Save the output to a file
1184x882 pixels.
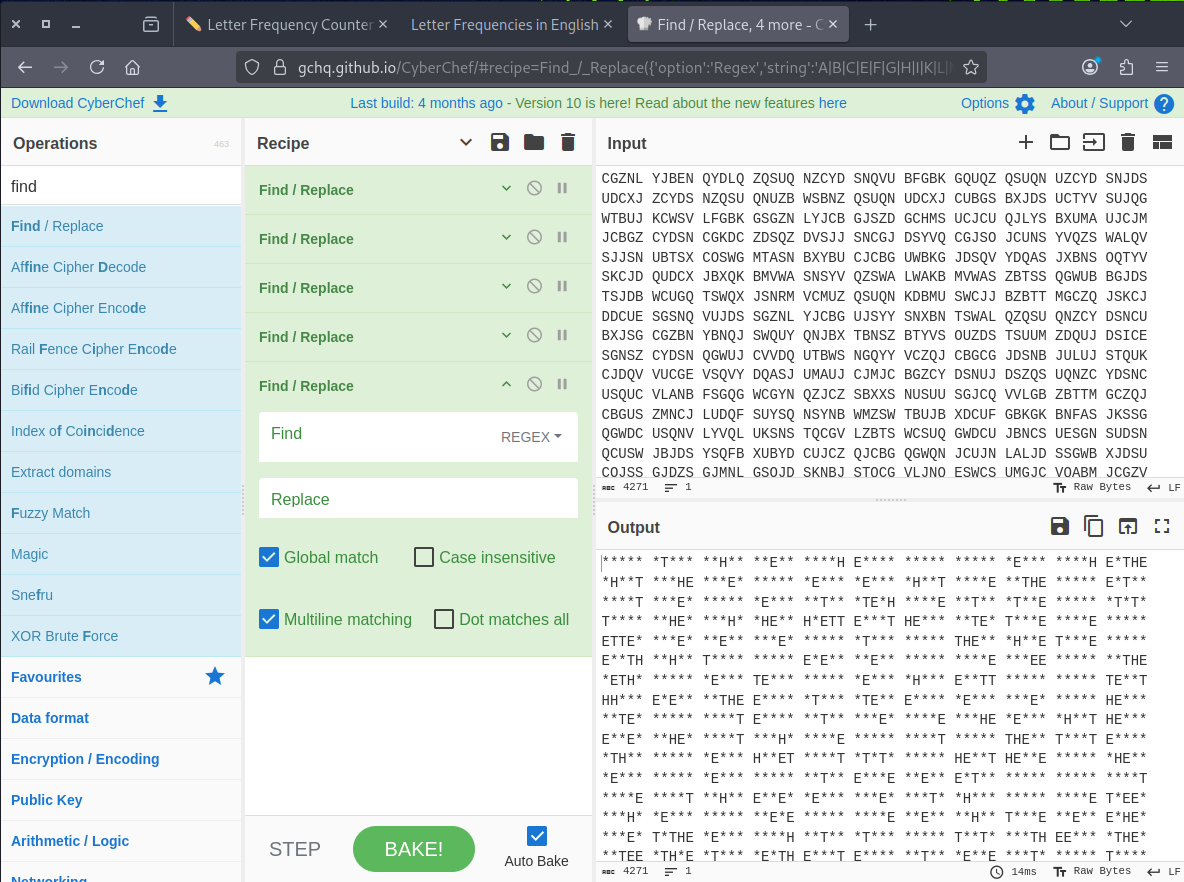point(1060,526)
